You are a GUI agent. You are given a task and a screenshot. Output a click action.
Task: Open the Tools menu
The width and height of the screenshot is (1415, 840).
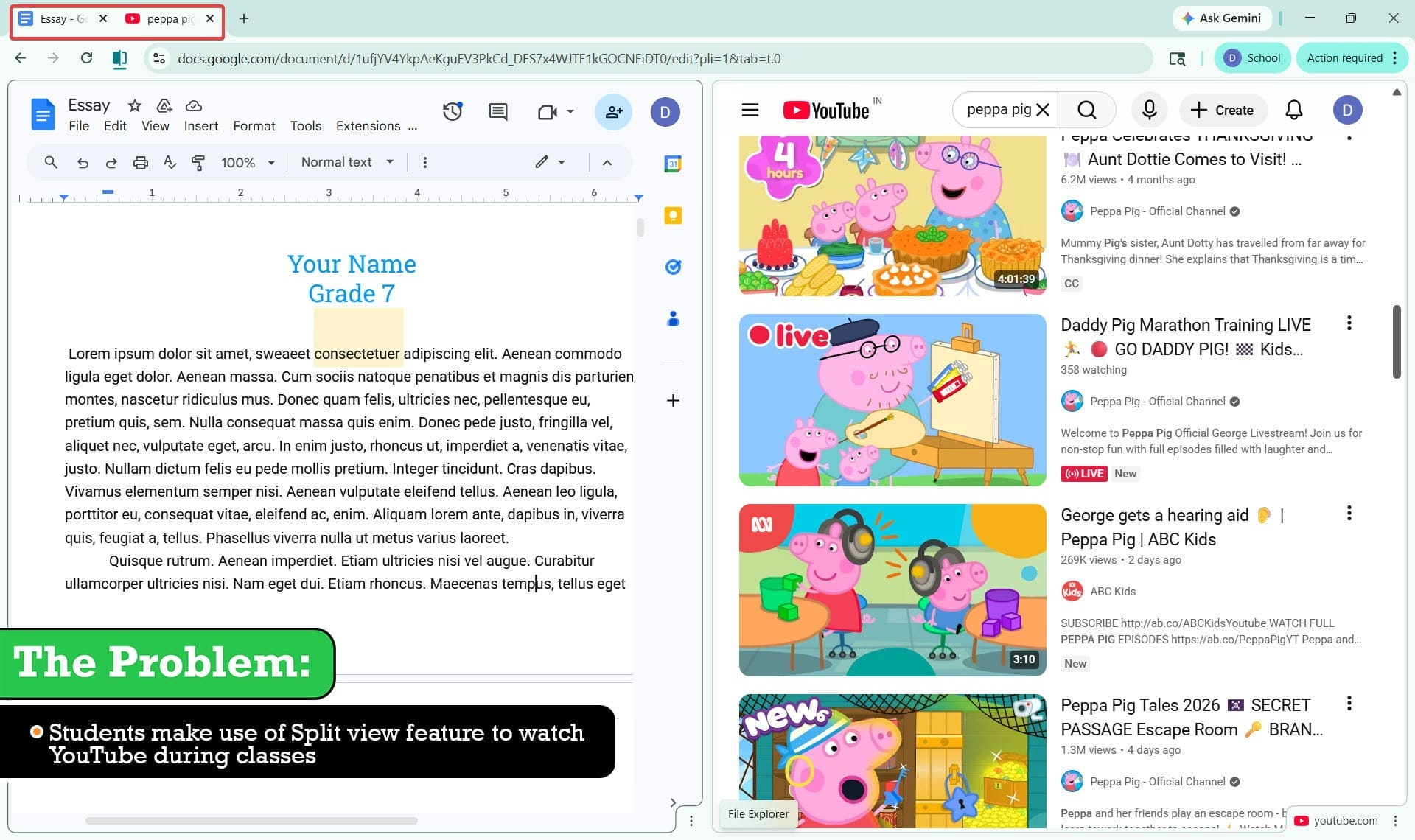(x=306, y=126)
